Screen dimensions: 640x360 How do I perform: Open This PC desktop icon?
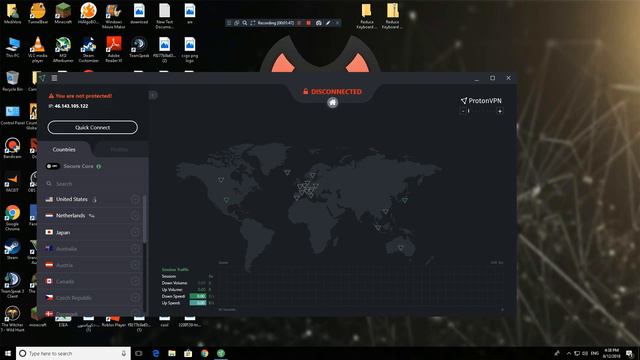(12, 47)
